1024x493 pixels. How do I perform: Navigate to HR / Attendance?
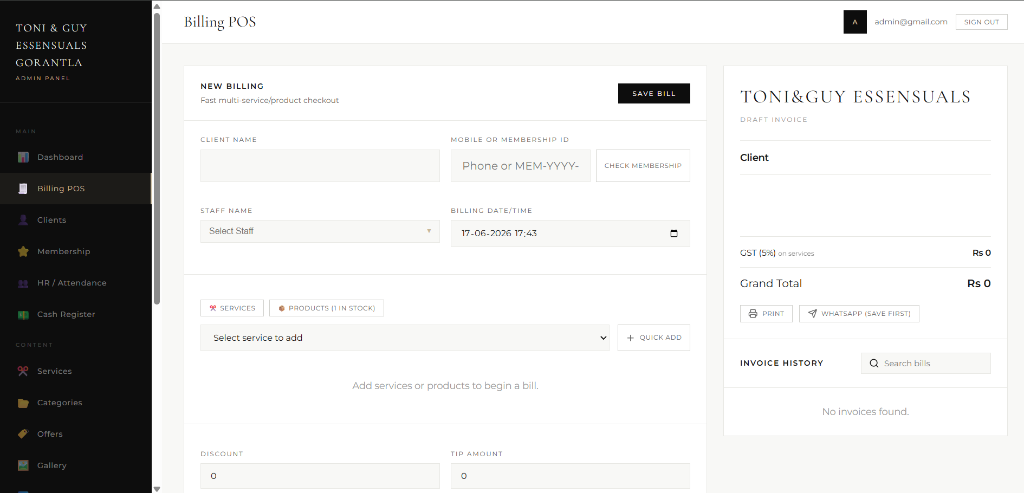tap(76, 283)
